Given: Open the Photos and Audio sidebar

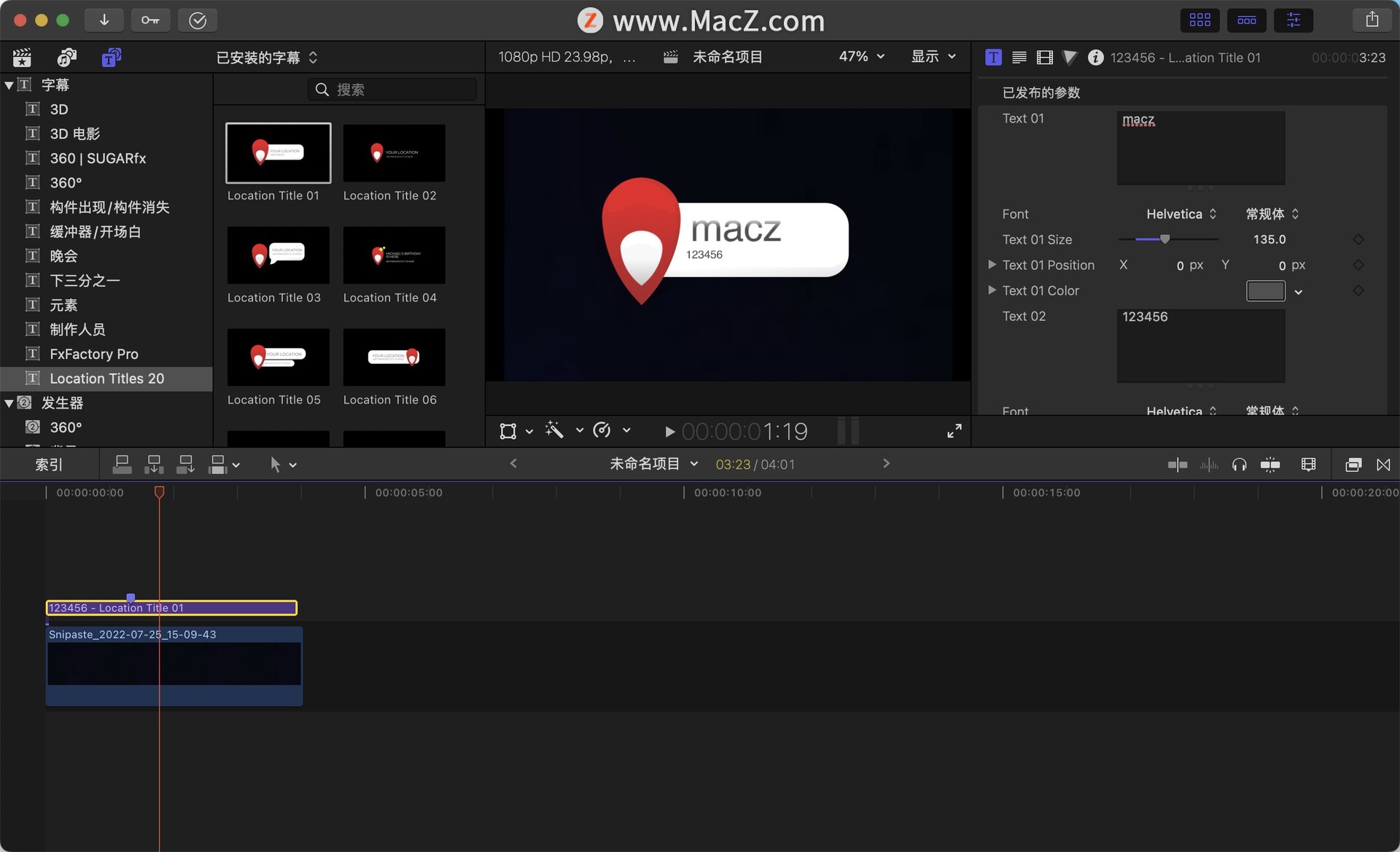Looking at the screenshot, I should point(67,57).
